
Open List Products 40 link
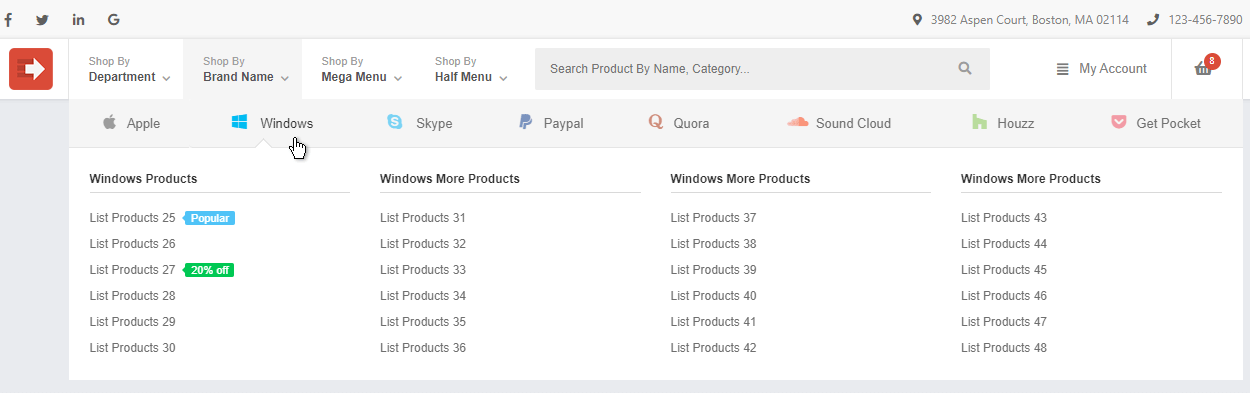714,296
